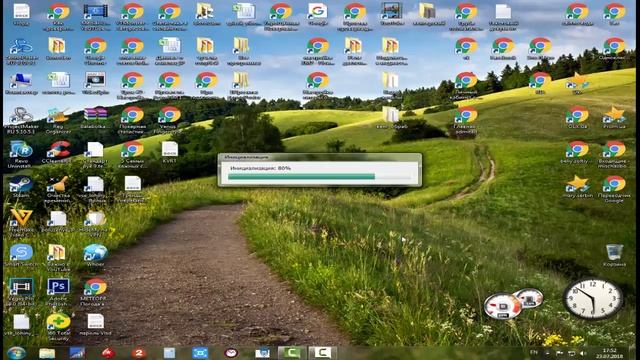Click the "Инициализация: 80%" status text
This screenshot has height=360, width=640.
click(x=260, y=168)
